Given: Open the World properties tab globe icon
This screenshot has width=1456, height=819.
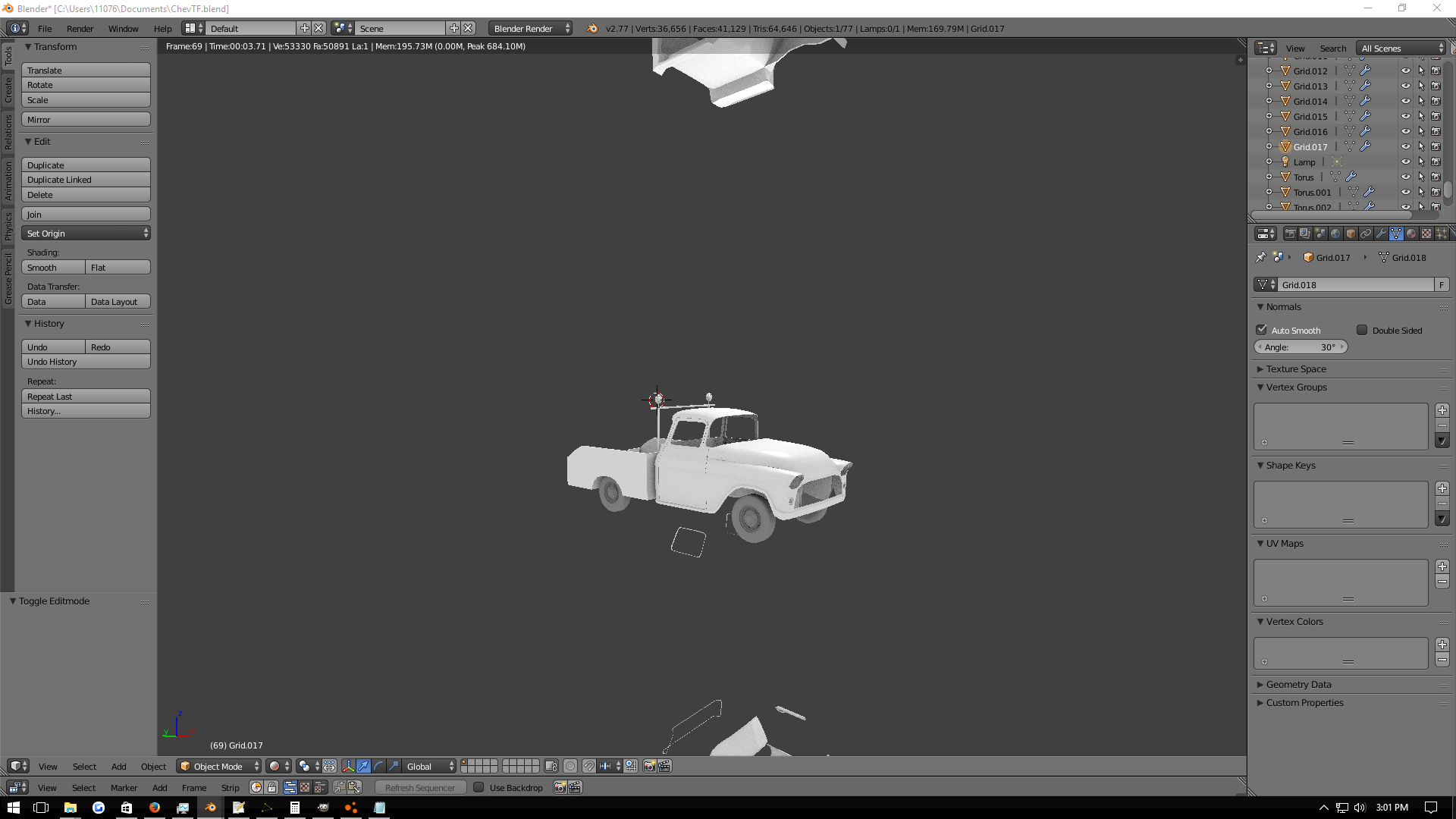Looking at the screenshot, I should tap(1335, 234).
